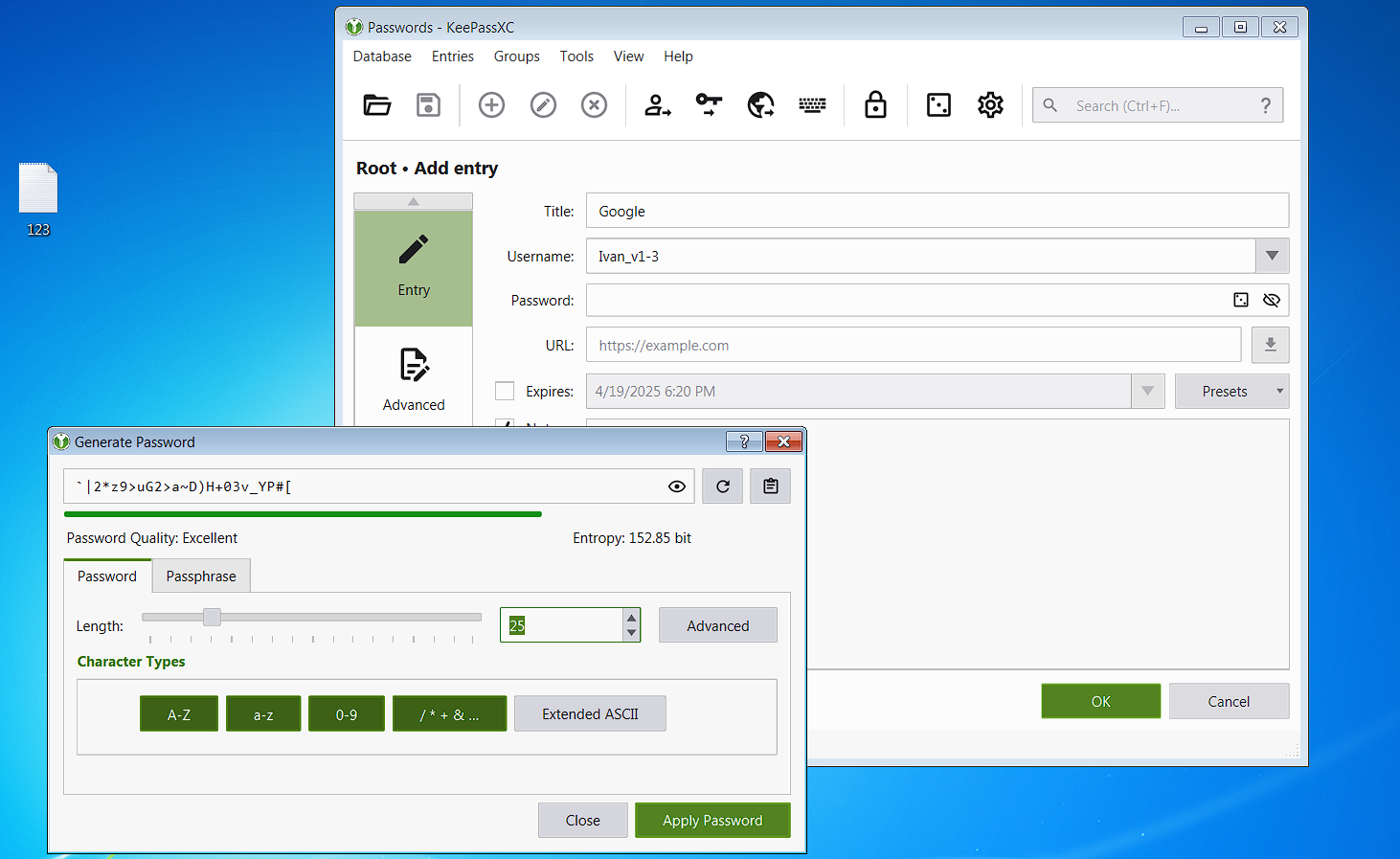Select the Copy Username toolbar icon
Viewport: 1400px width, 859px height.
point(657,104)
